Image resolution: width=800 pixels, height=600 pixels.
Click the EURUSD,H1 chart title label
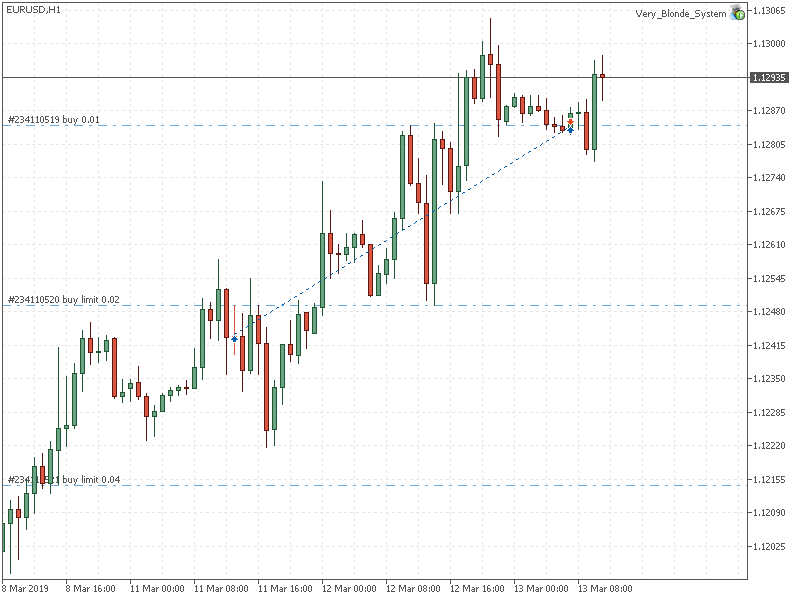30,8
